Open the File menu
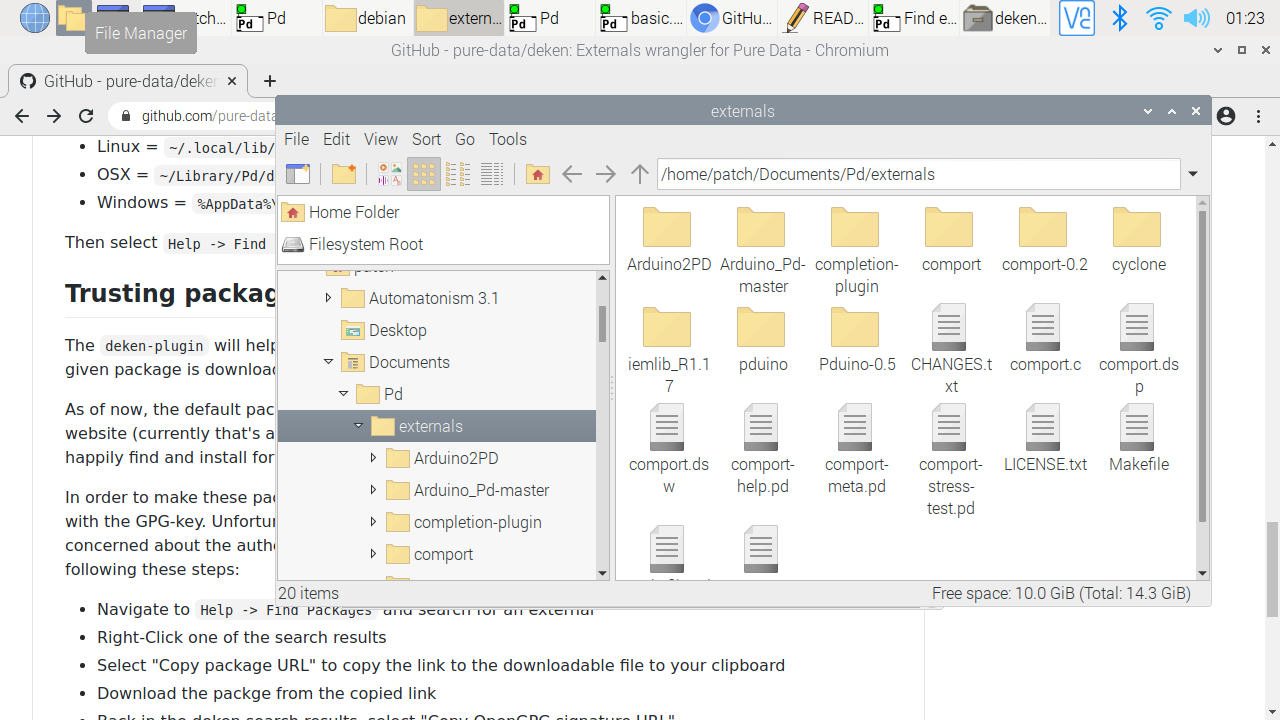The width and height of the screenshot is (1280, 720). click(x=296, y=139)
